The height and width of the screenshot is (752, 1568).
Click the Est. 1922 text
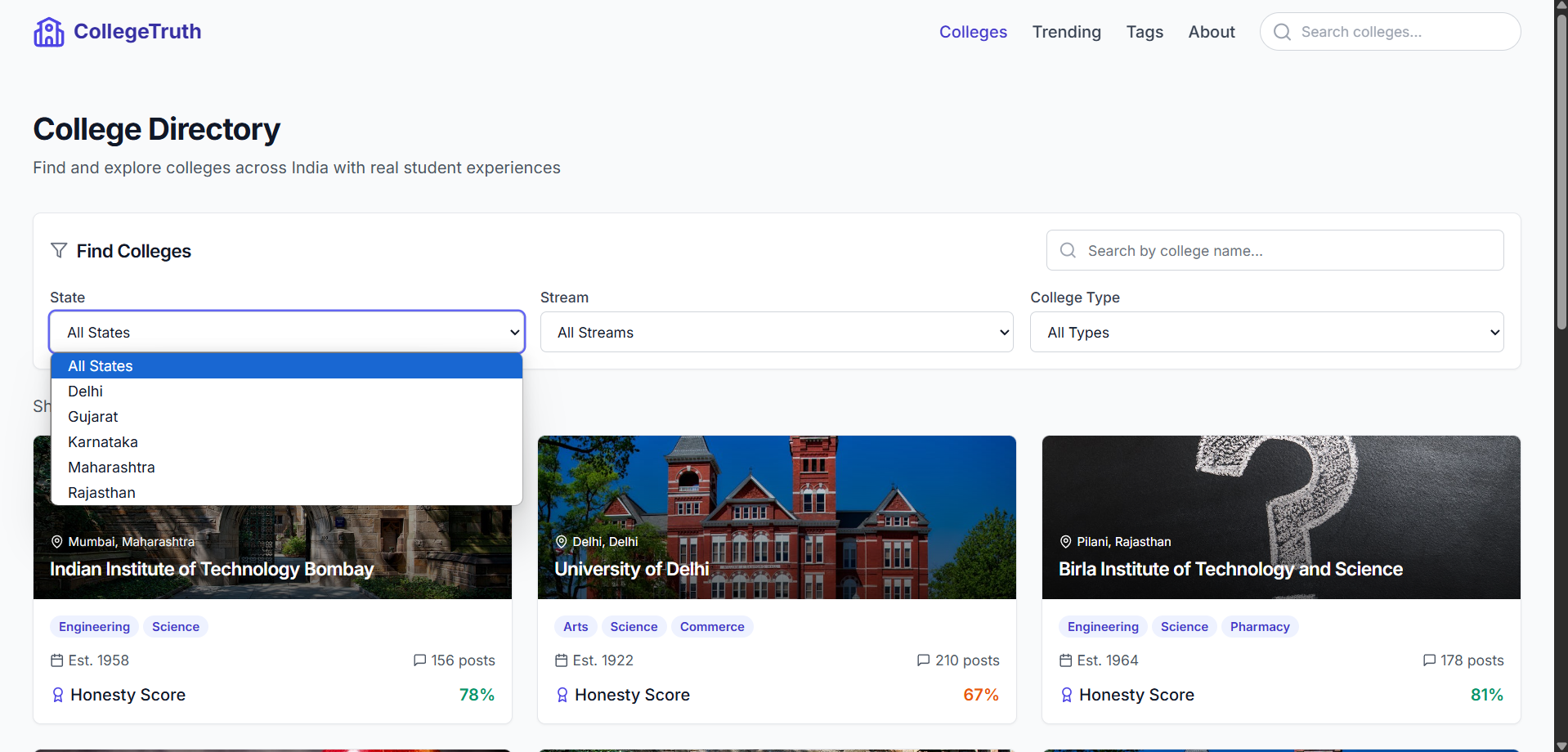tap(603, 660)
